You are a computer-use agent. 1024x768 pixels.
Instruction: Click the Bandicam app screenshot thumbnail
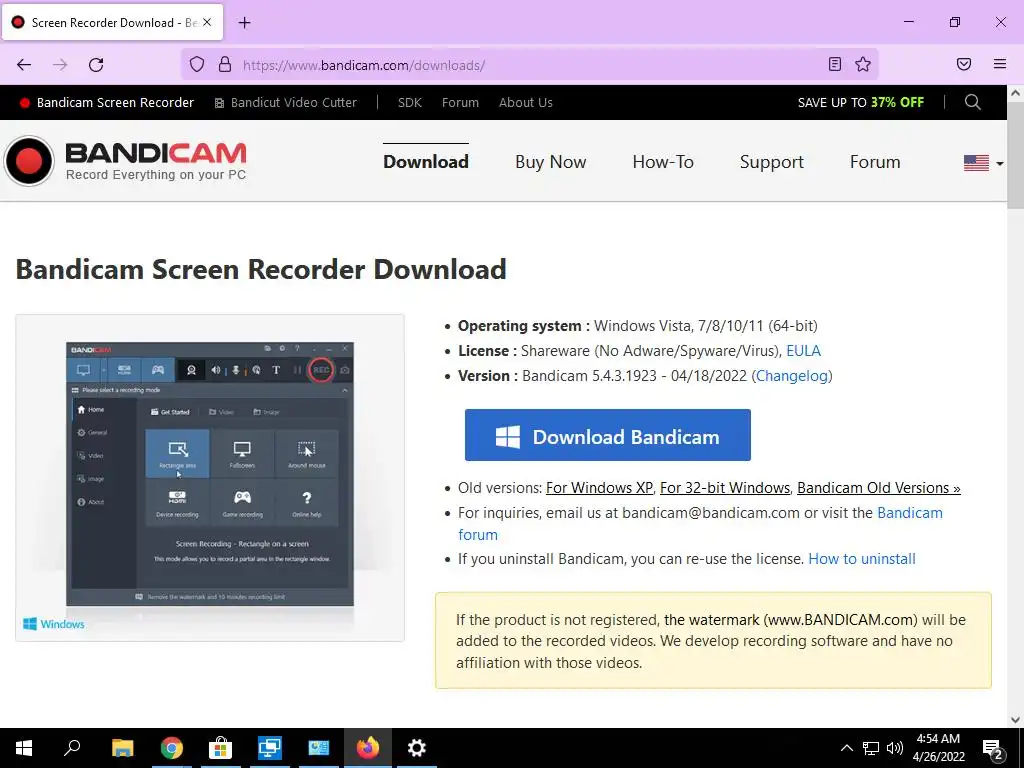tap(210, 475)
